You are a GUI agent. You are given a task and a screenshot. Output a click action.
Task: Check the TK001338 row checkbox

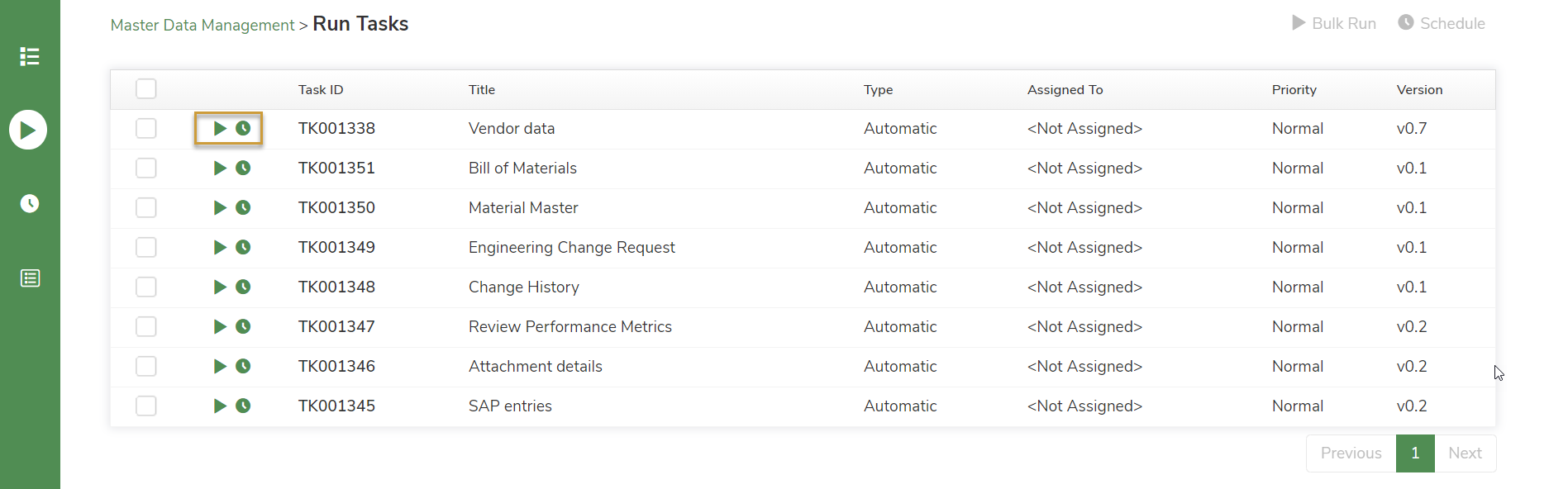145,128
